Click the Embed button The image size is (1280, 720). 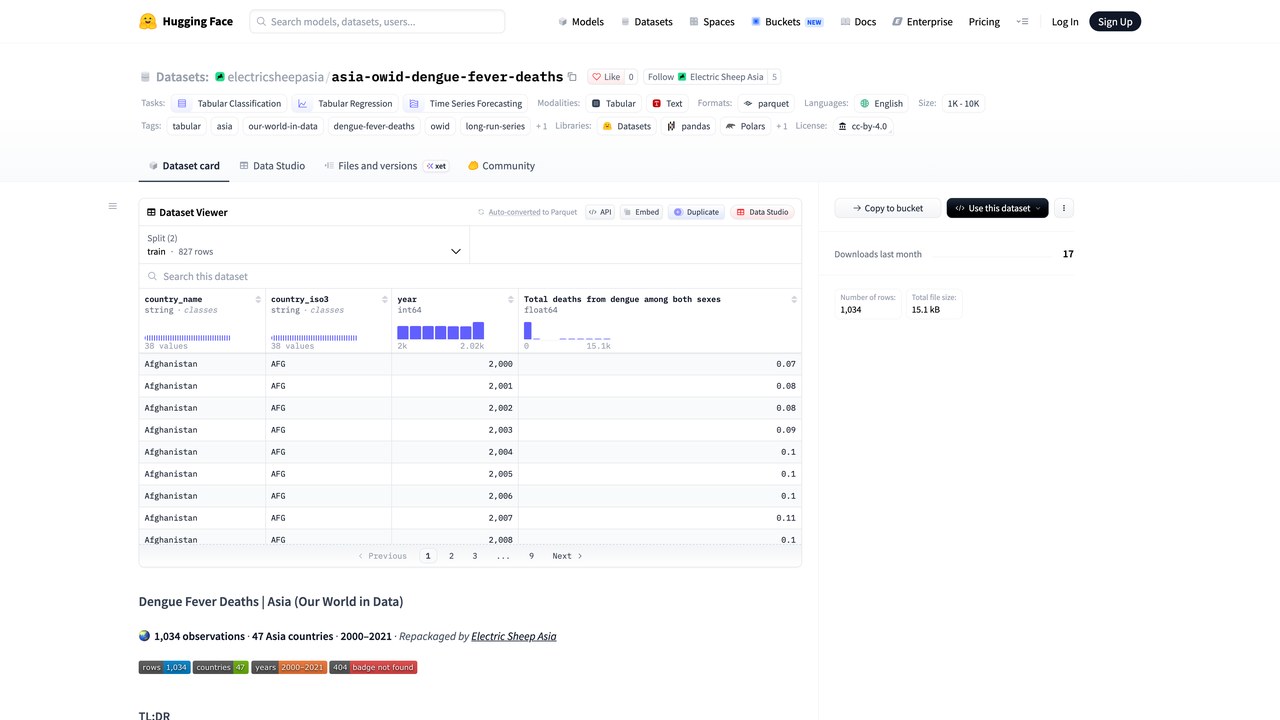[641, 212]
